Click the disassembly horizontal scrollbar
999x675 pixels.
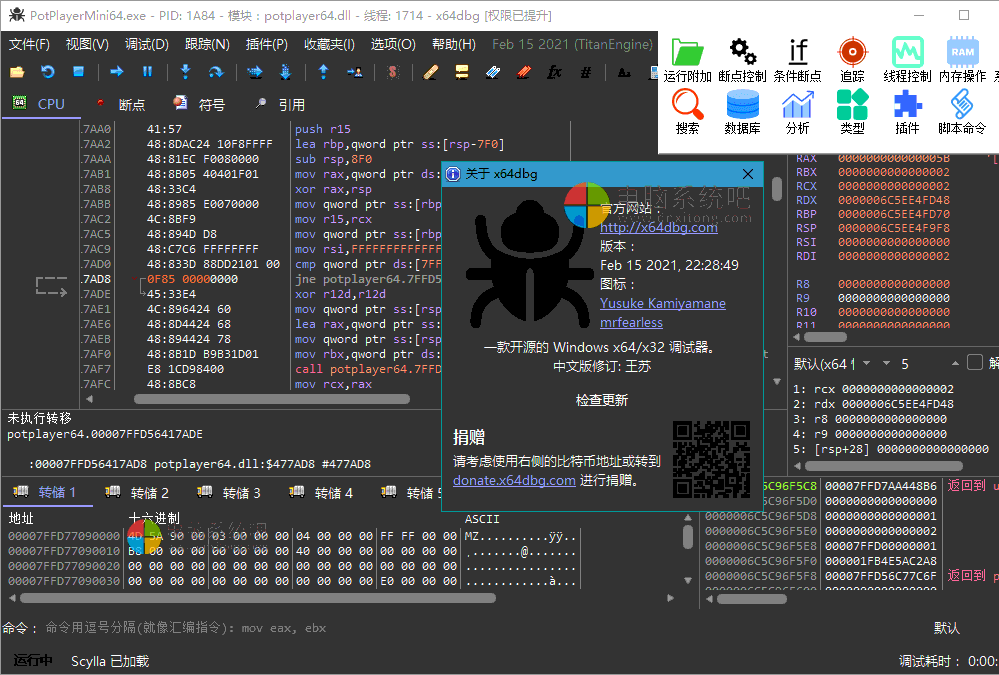(x=271, y=399)
